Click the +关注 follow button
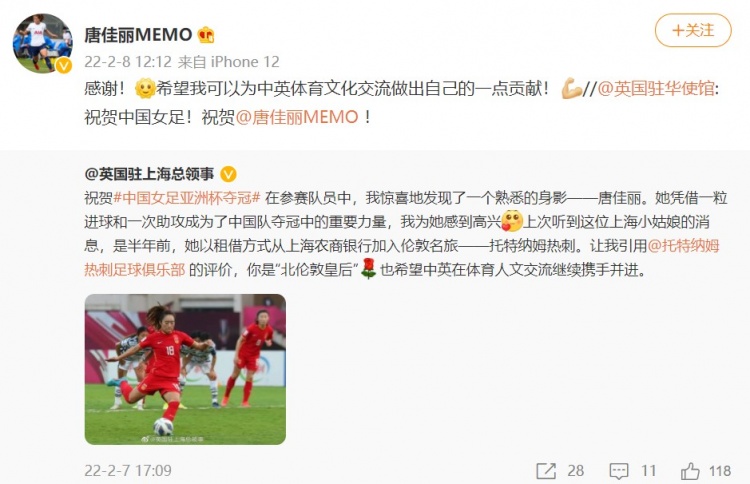This screenshot has width=750, height=484. 693,31
